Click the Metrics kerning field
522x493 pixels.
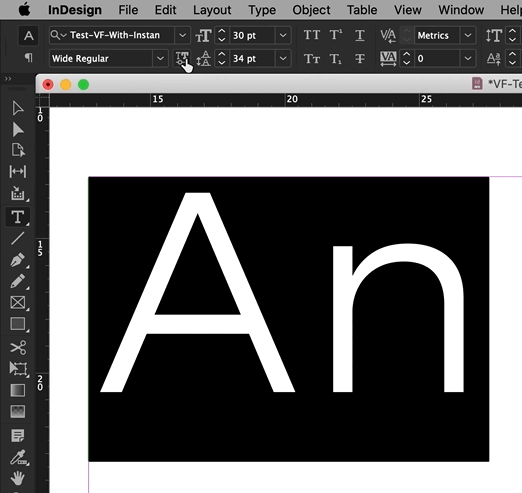click(x=438, y=35)
